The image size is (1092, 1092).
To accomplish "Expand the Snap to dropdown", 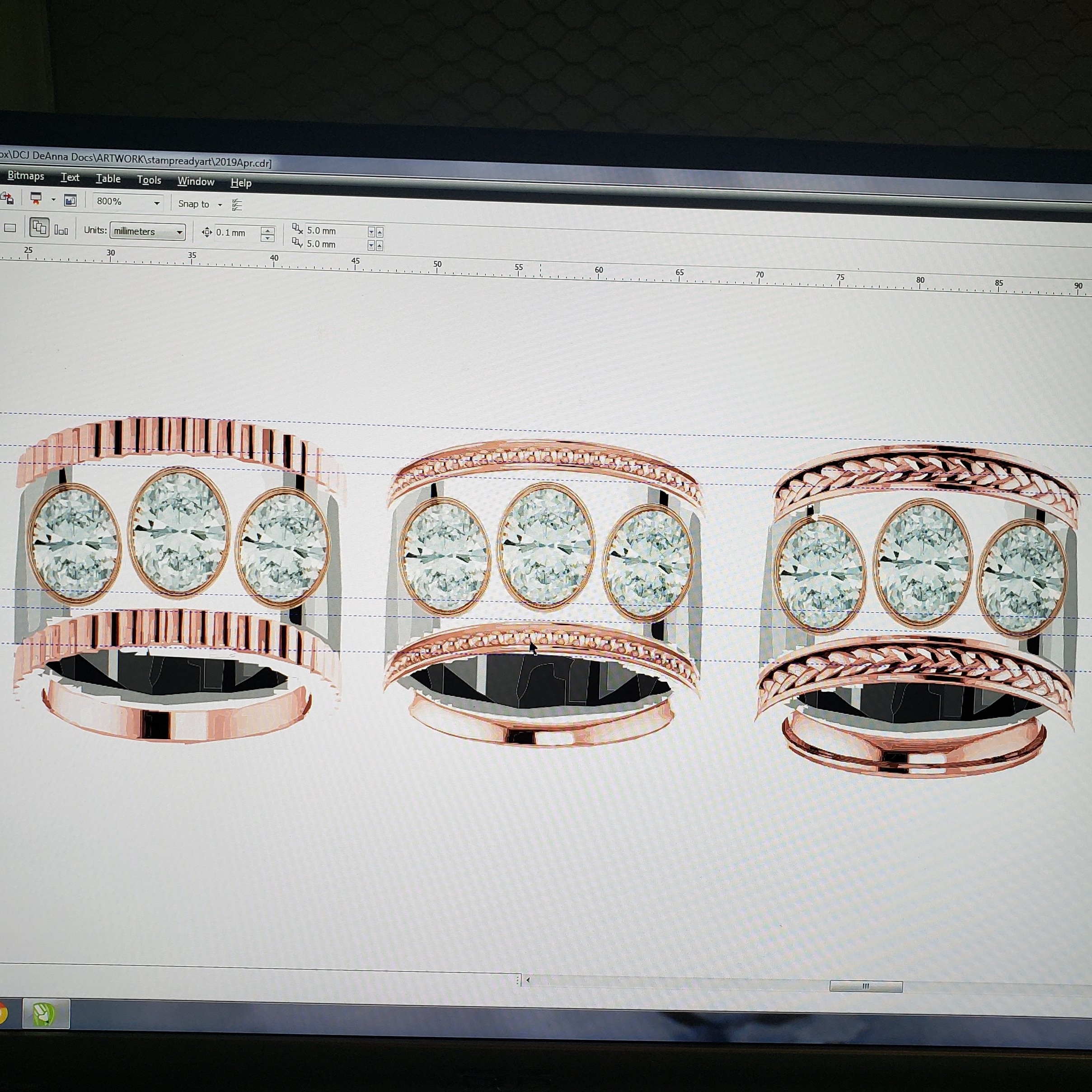I will click(x=220, y=205).
